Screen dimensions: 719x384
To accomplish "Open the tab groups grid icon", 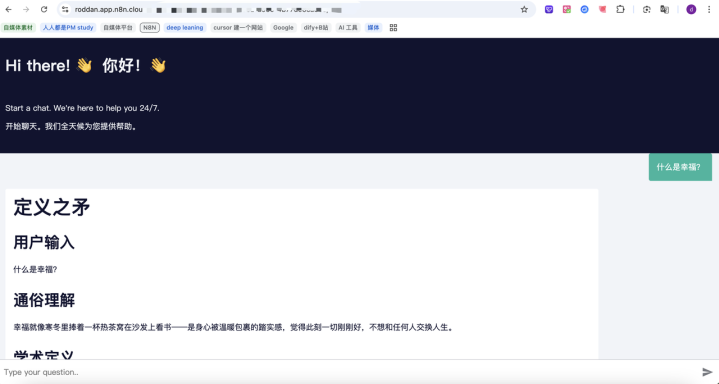I will click(393, 28).
